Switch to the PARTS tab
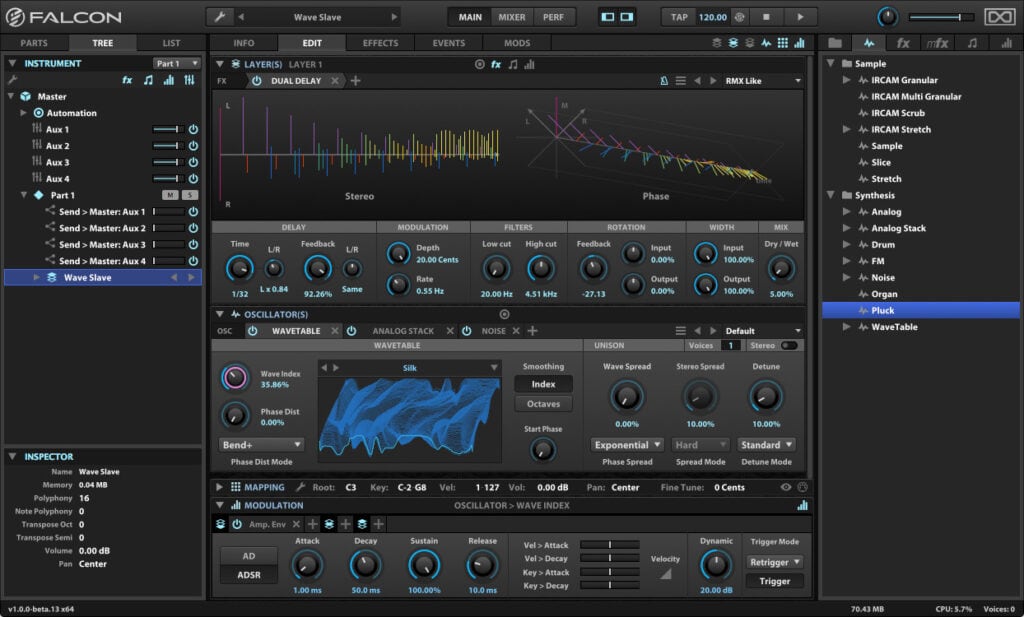The height and width of the screenshot is (617, 1024). pyautogui.click(x=34, y=43)
